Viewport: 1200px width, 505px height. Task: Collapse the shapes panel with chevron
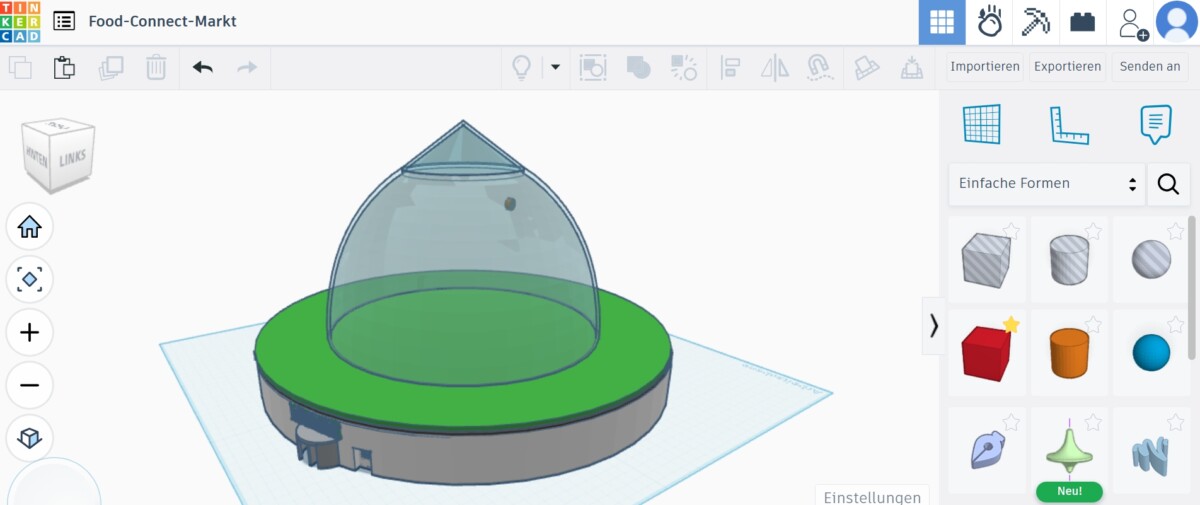tap(933, 326)
